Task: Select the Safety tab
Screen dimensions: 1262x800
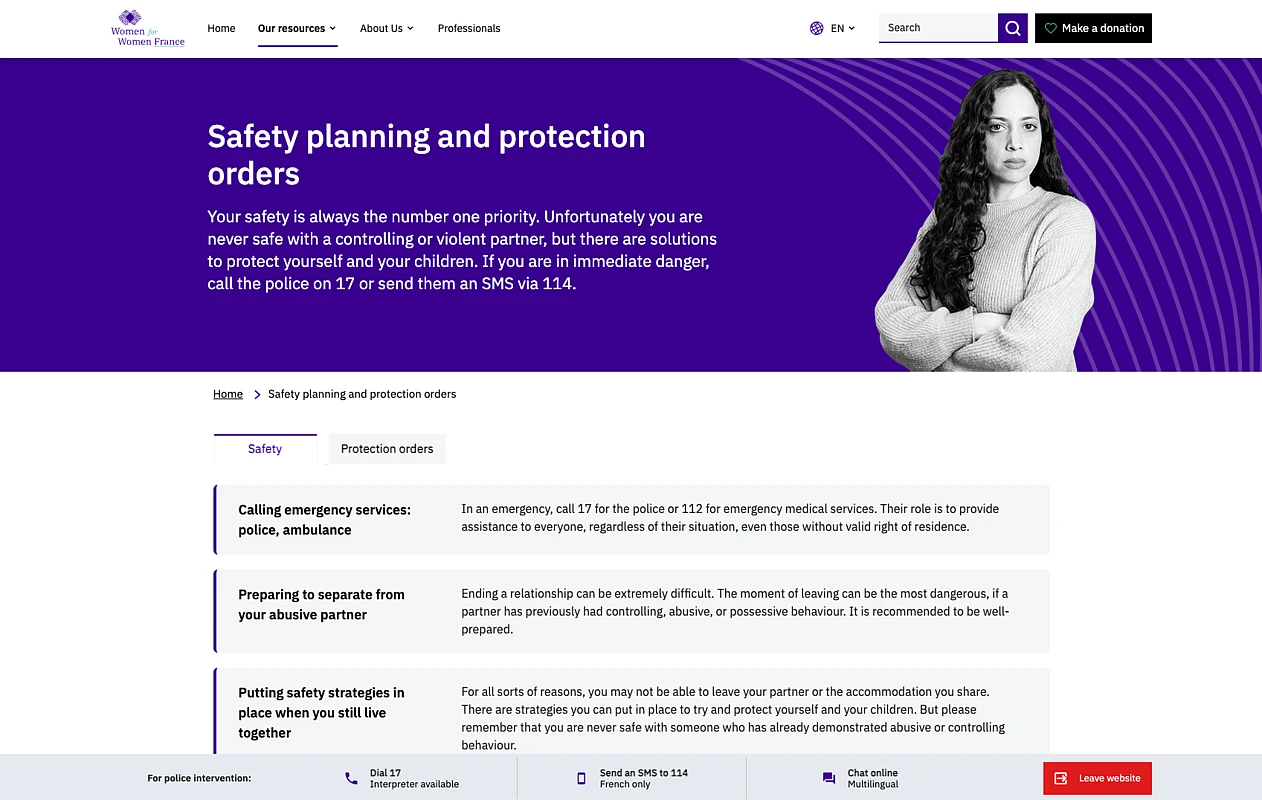Action: pos(265,449)
